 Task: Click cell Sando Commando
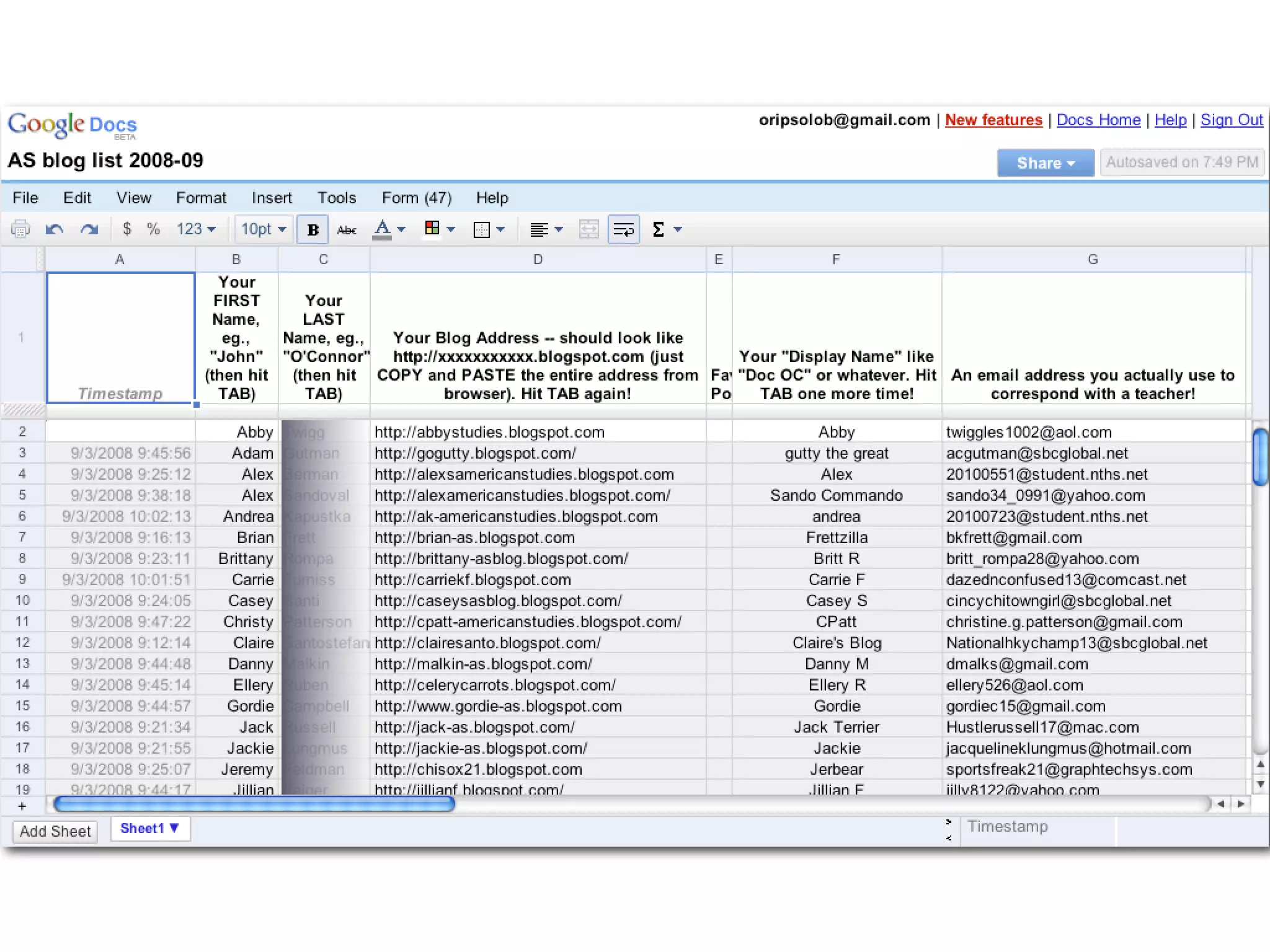click(837, 495)
